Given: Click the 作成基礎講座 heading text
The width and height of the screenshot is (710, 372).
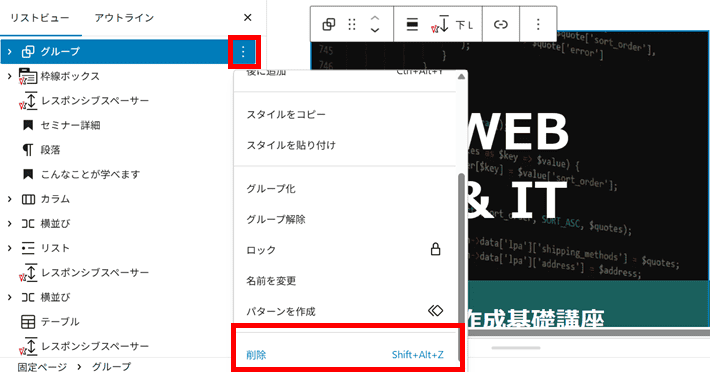Looking at the screenshot, I should 536,318.
